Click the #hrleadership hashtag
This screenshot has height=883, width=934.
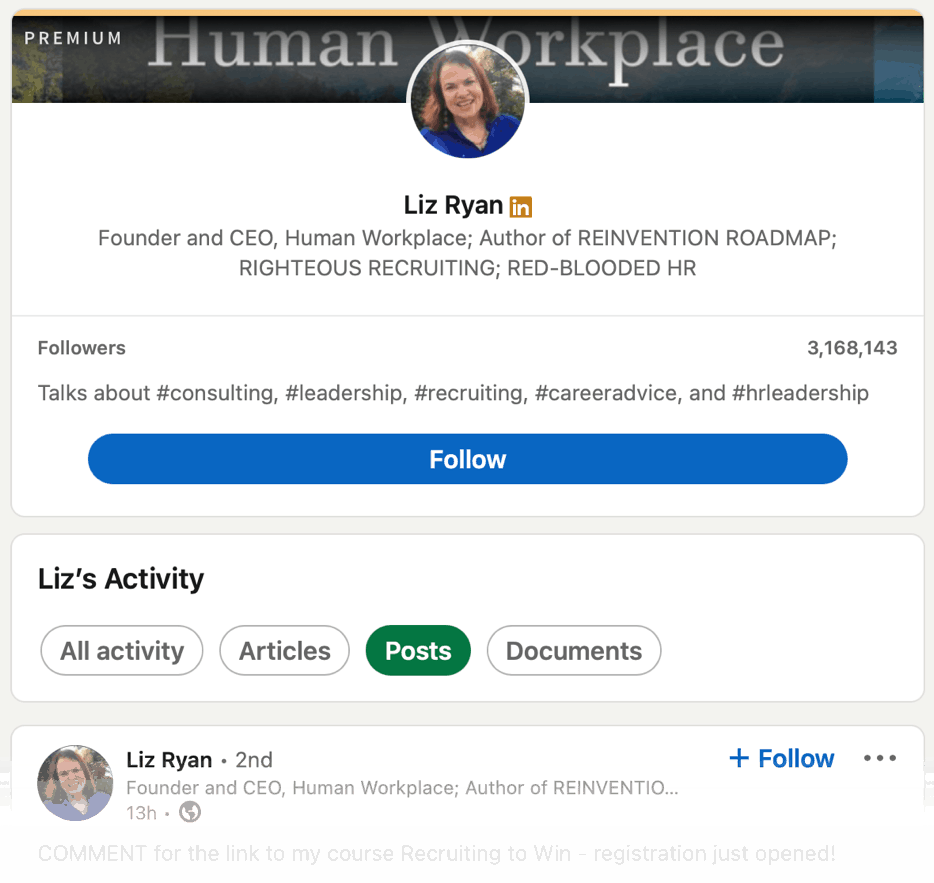tap(800, 393)
